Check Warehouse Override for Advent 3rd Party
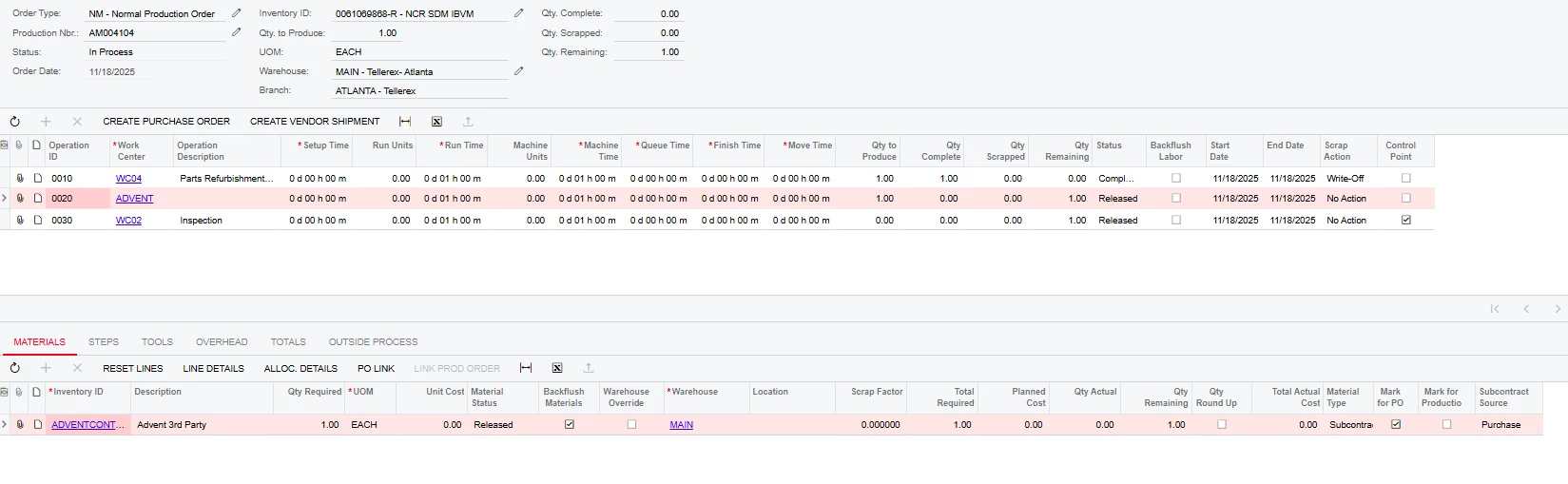The image size is (1568, 484). pos(631,425)
